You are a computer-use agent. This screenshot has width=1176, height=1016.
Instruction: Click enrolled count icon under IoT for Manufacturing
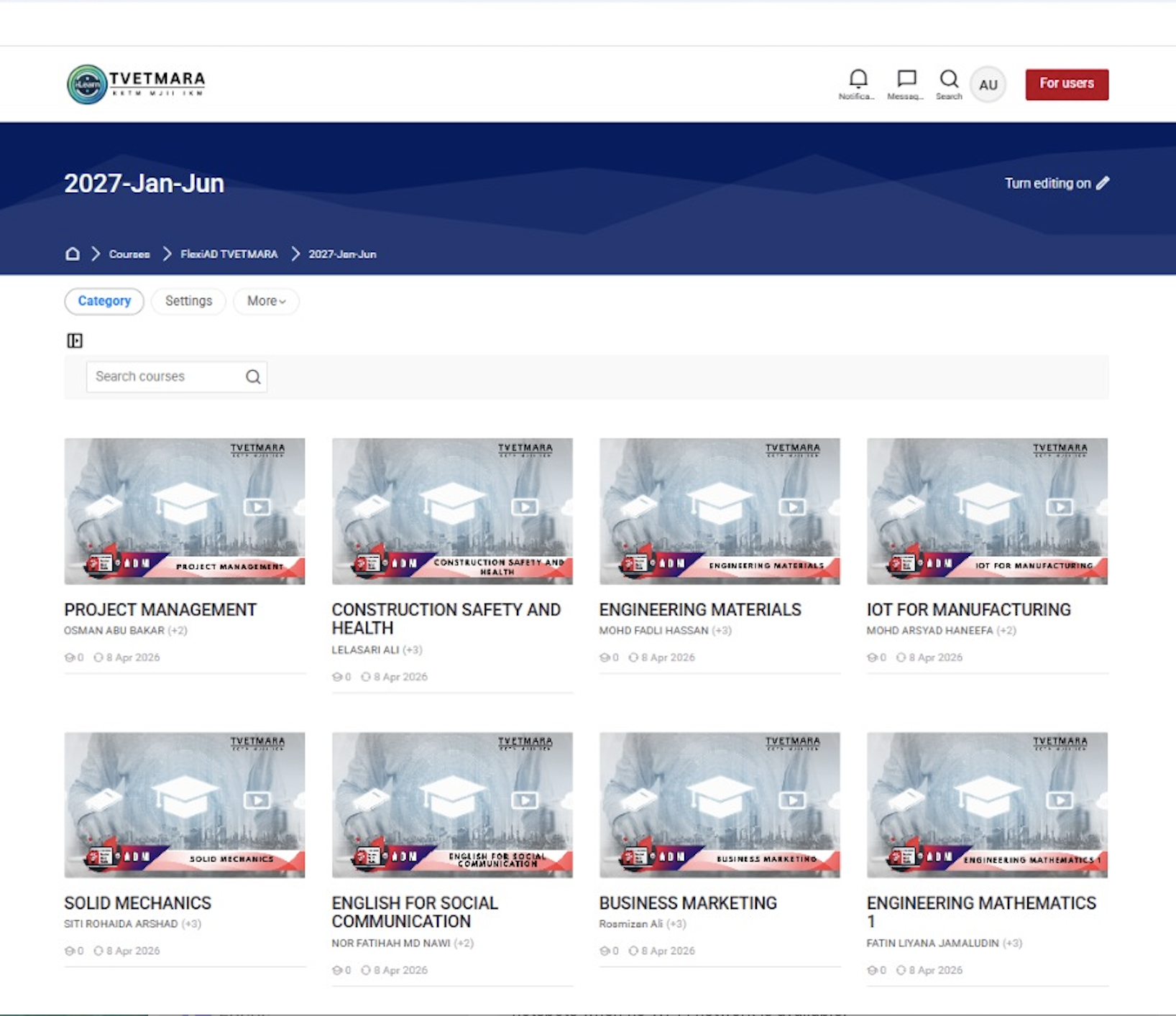[872, 657]
